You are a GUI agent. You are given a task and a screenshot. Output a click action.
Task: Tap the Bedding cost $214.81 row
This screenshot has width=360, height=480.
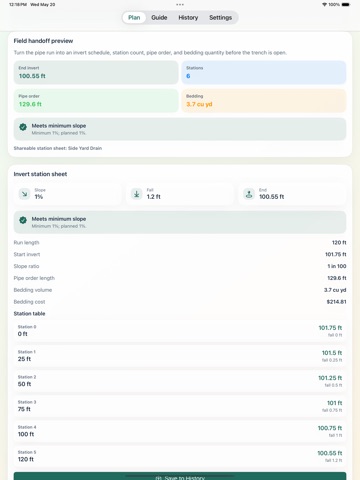(180, 302)
